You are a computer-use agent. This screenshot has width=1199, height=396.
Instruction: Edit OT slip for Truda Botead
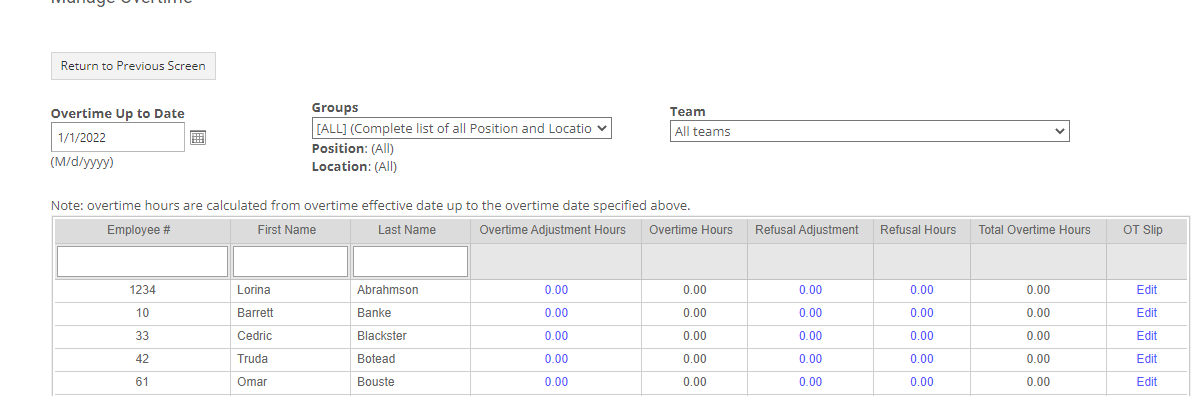(x=1147, y=359)
